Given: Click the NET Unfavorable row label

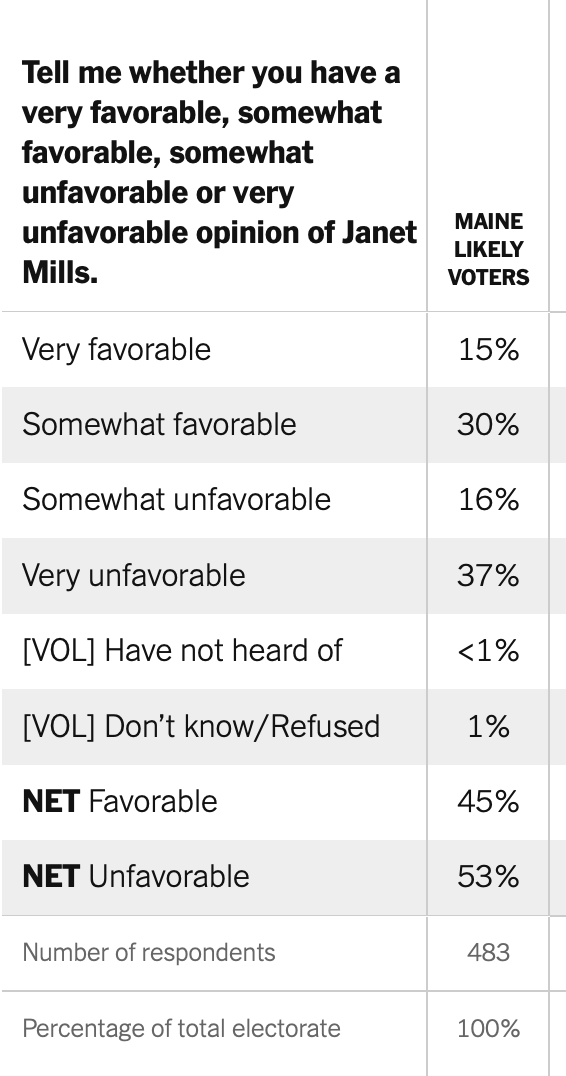Looking at the screenshot, I should (x=136, y=876).
